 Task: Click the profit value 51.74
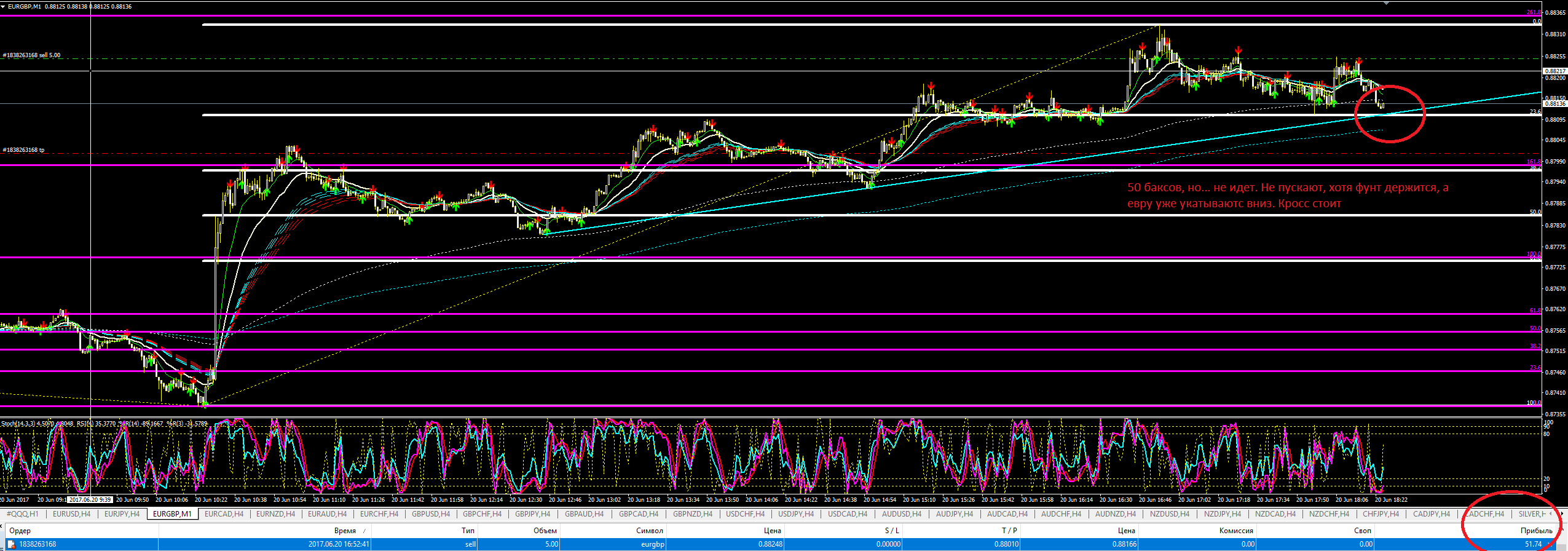click(x=1533, y=544)
